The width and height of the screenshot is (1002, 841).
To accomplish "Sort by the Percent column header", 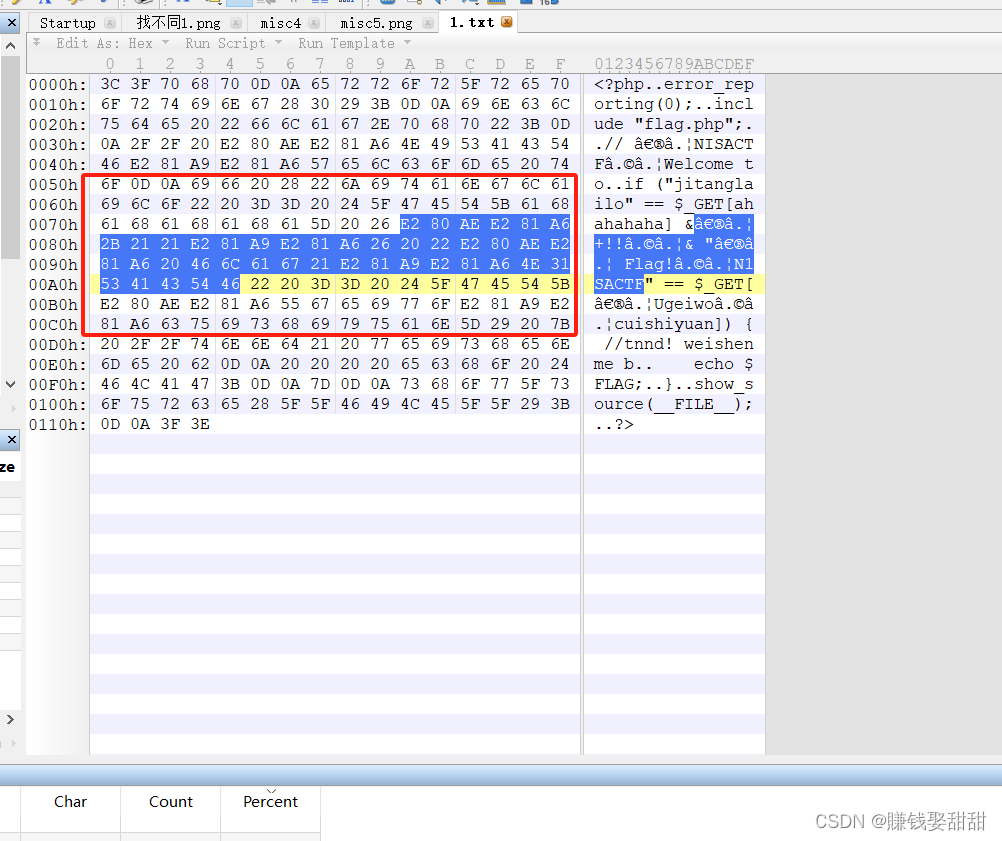I will [x=270, y=801].
